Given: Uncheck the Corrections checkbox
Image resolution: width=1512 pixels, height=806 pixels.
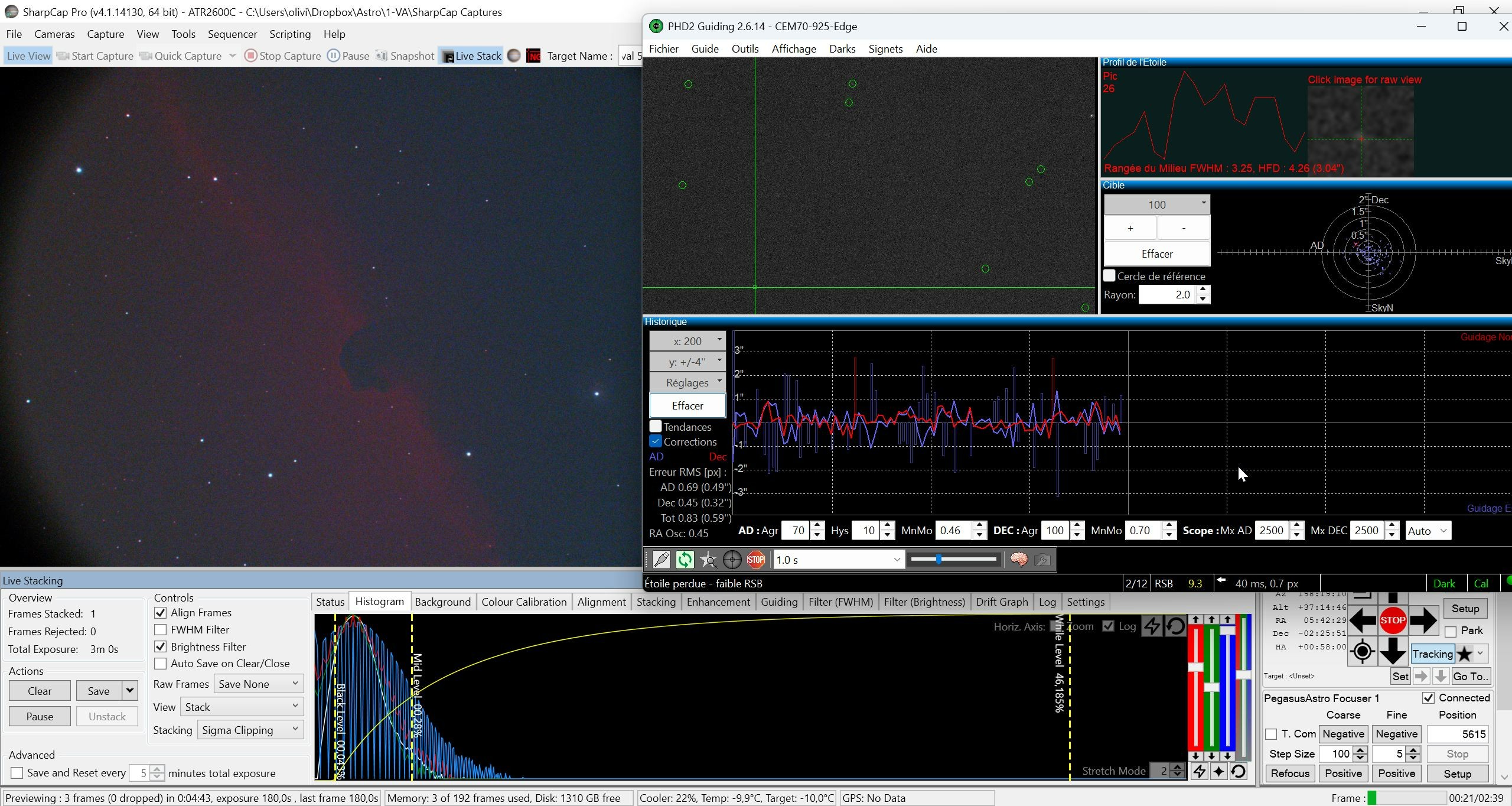Looking at the screenshot, I should point(656,441).
